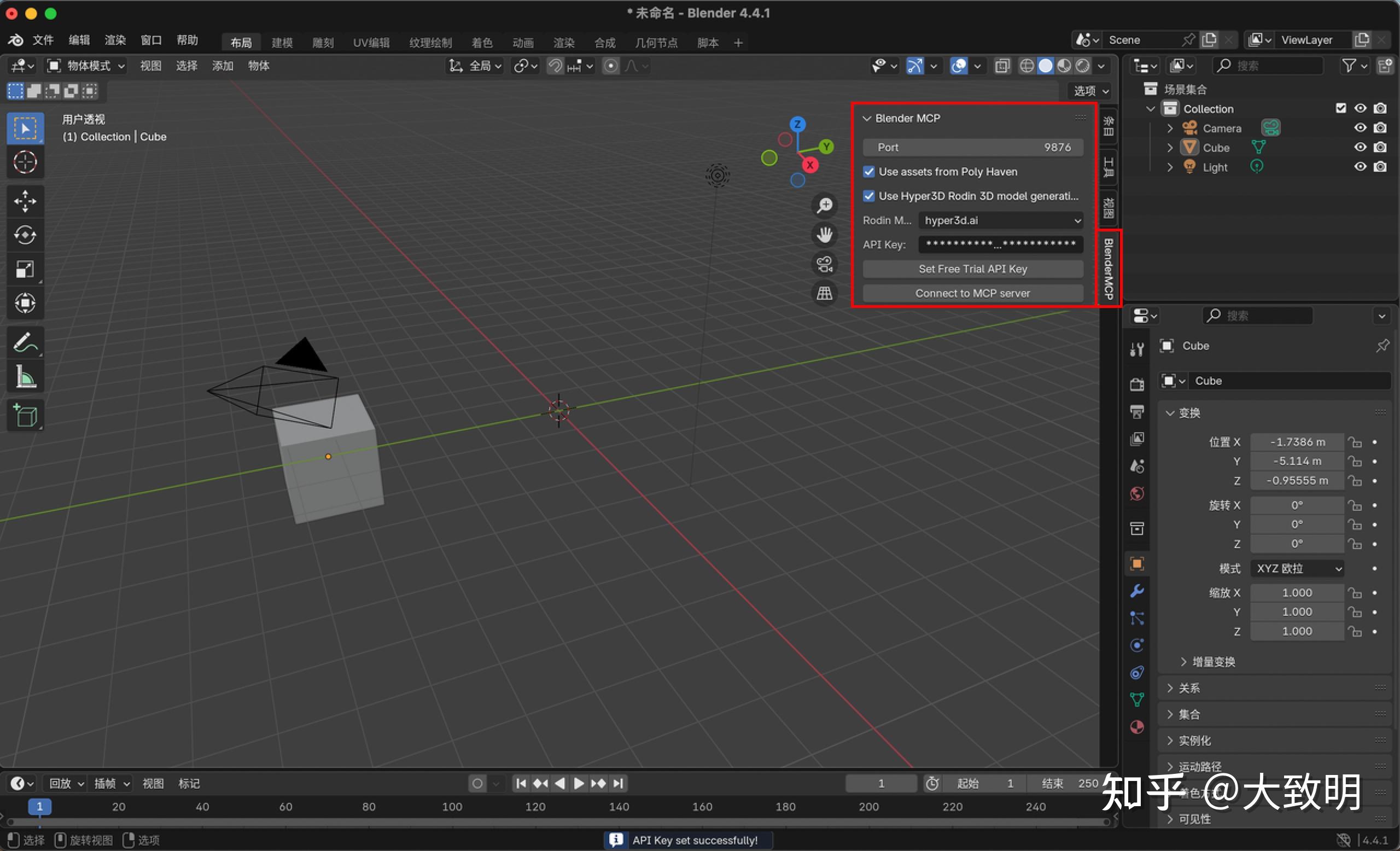Uncheck Use assets from Poly Haven
1400x851 pixels.
click(869, 172)
